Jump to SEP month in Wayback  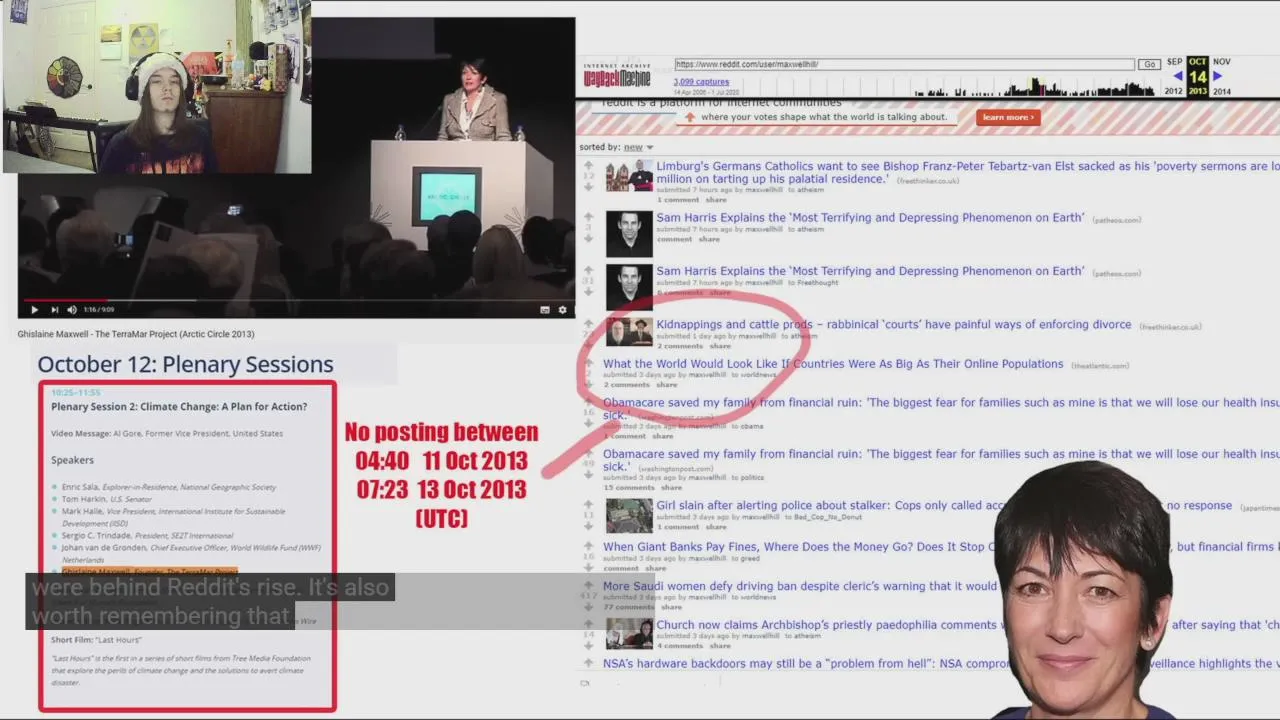point(1174,62)
